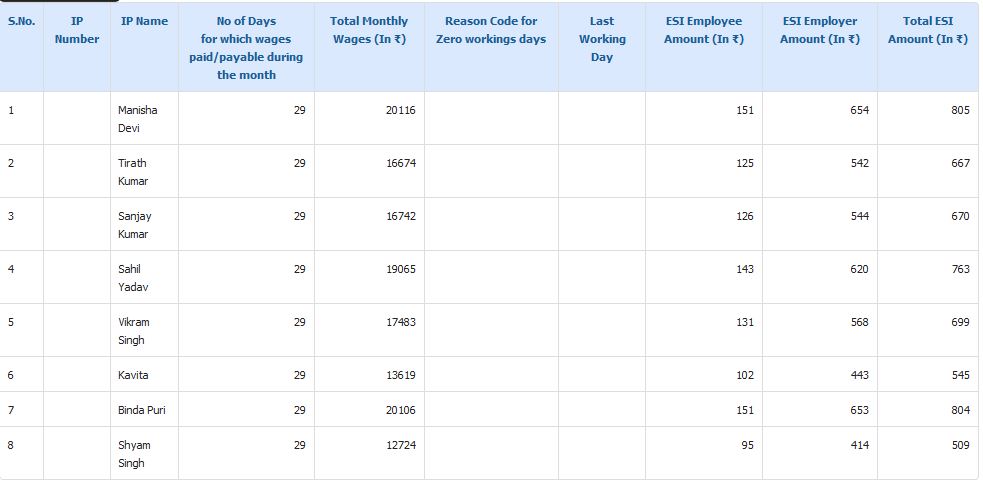Image resolution: width=983 pixels, height=480 pixels.
Task: Click the ESI Employee Amount column header
Action: (703, 30)
